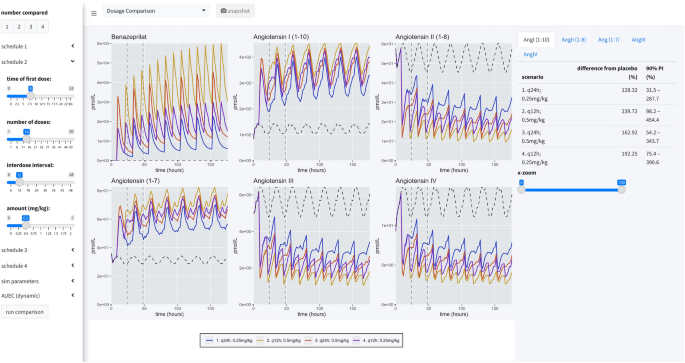Expand the AUEC (dynamic) section
The height and width of the screenshot is (363, 685).
(x=38, y=296)
